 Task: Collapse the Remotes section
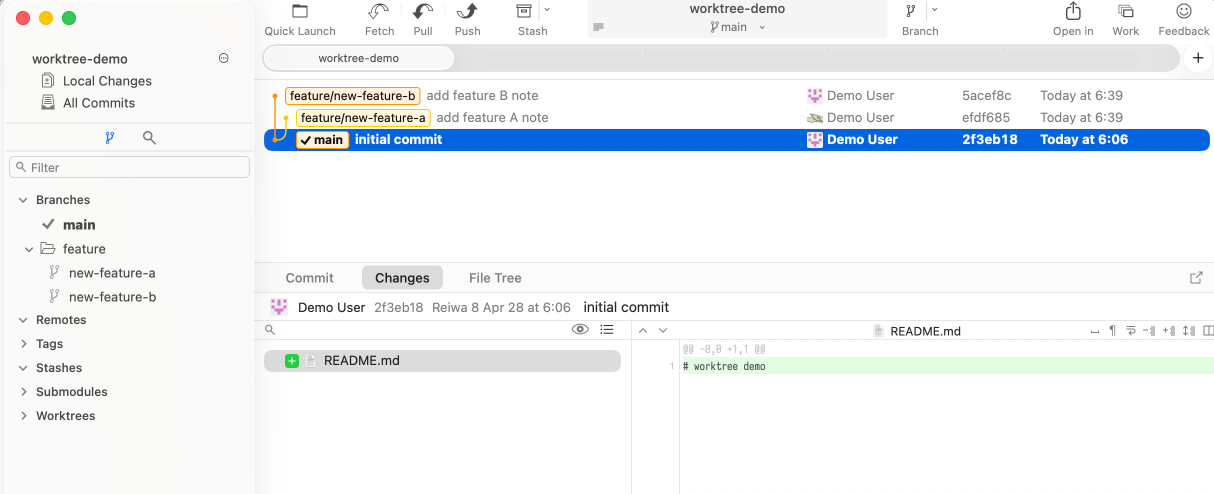[x=23, y=320]
